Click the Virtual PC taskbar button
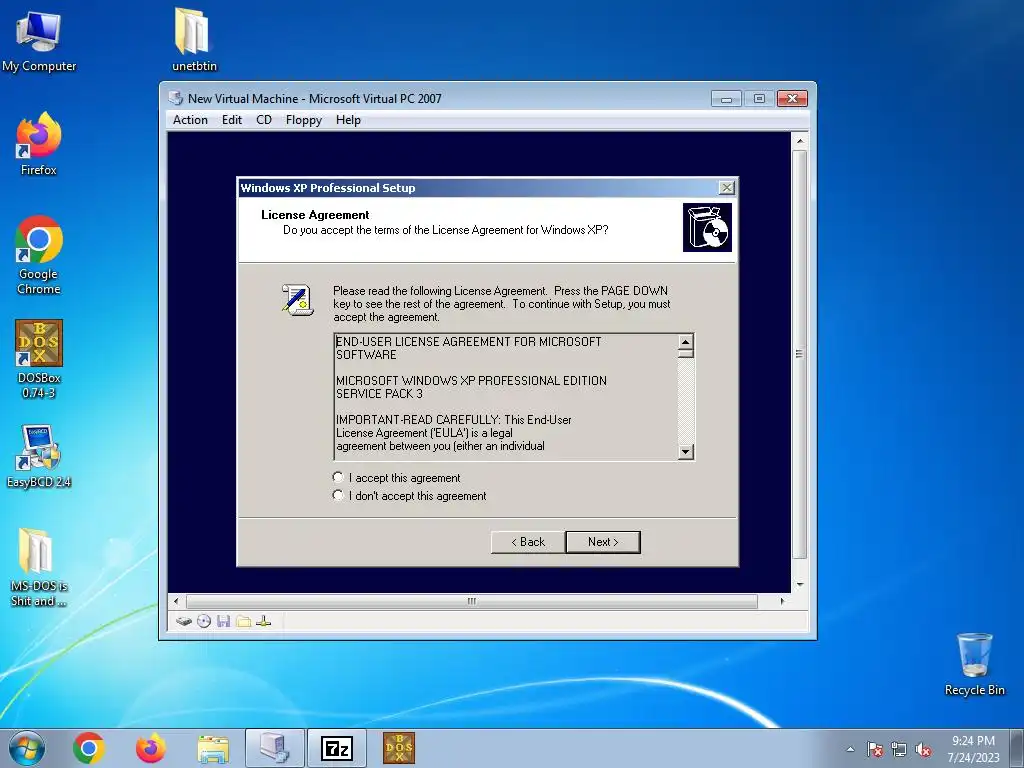Viewport: 1024px width, 768px height. pyautogui.click(x=274, y=748)
